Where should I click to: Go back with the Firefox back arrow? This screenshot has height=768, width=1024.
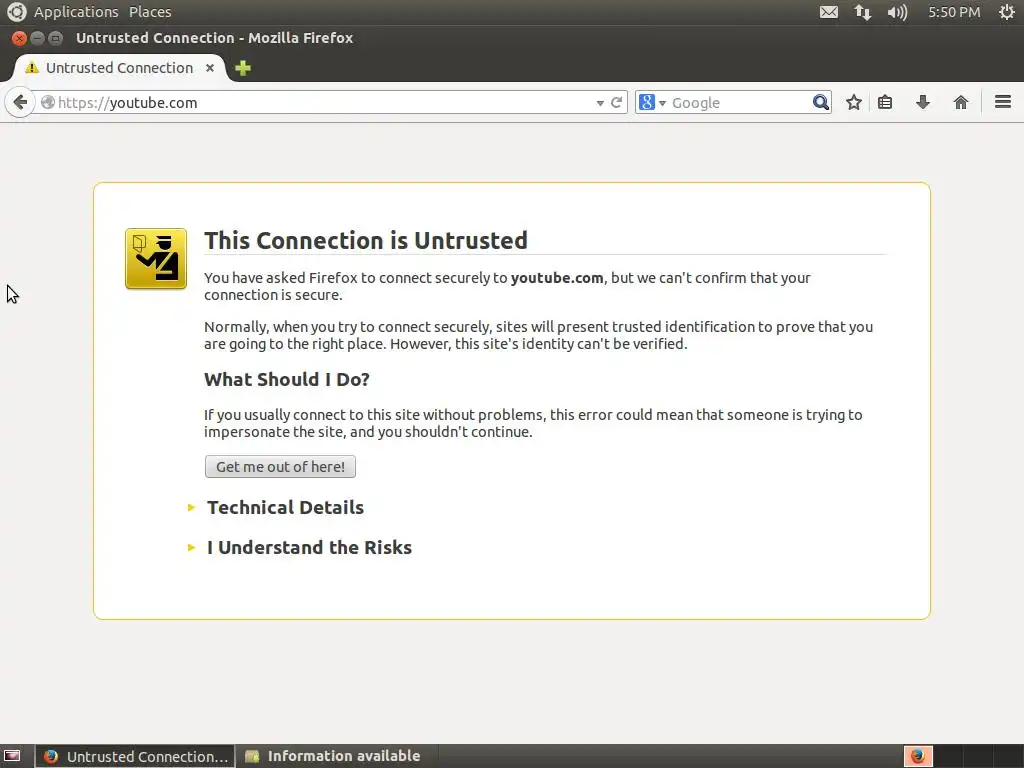[x=20, y=103]
